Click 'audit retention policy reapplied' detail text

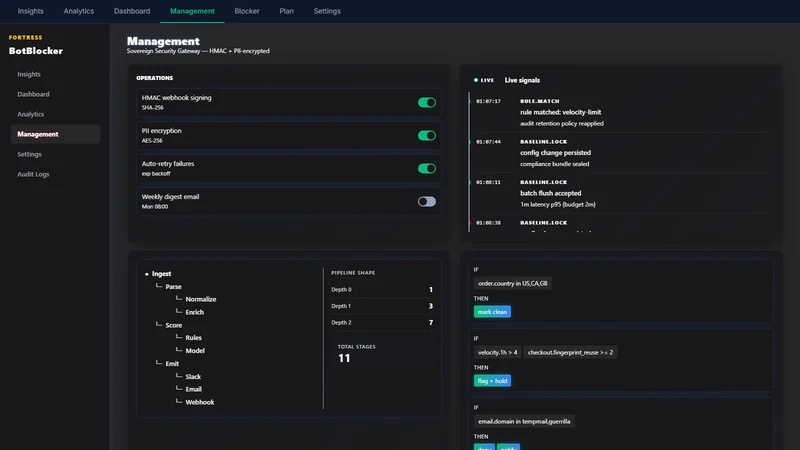pos(562,123)
